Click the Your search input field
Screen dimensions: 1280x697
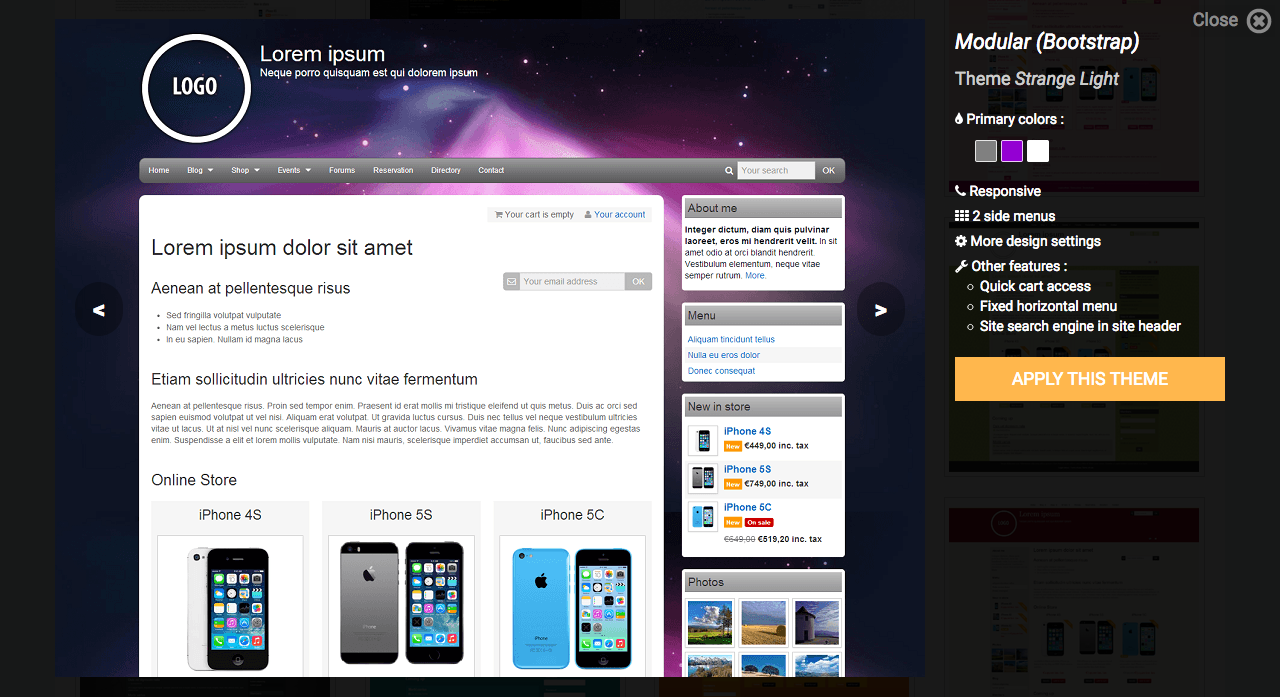(776, 171)
